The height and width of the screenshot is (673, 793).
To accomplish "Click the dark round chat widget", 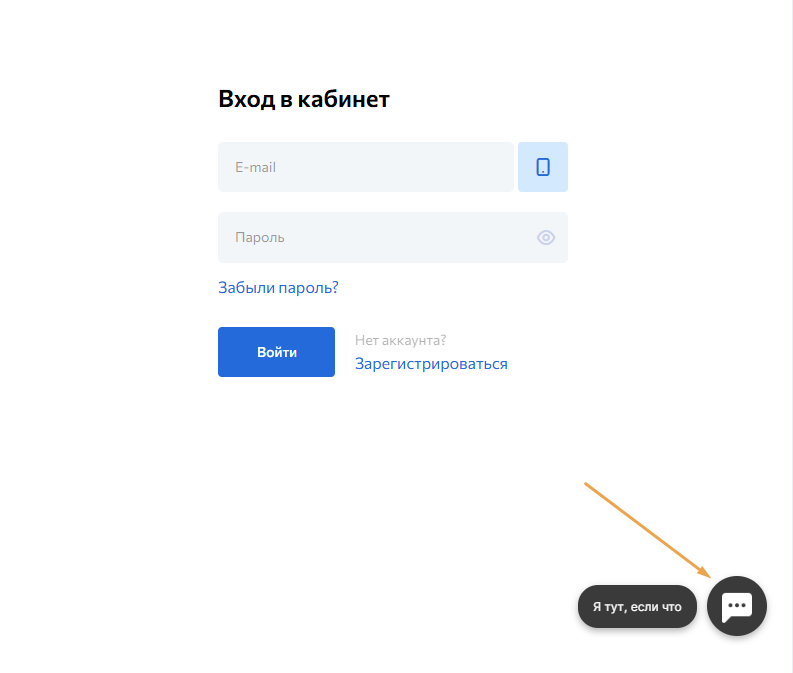I will 737,606.
